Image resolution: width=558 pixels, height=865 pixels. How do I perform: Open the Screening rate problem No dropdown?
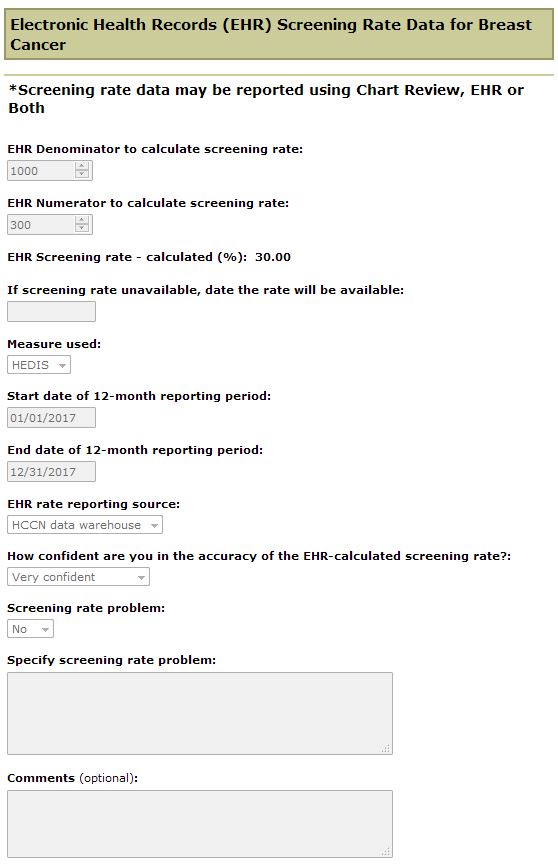tap(30, 629)
